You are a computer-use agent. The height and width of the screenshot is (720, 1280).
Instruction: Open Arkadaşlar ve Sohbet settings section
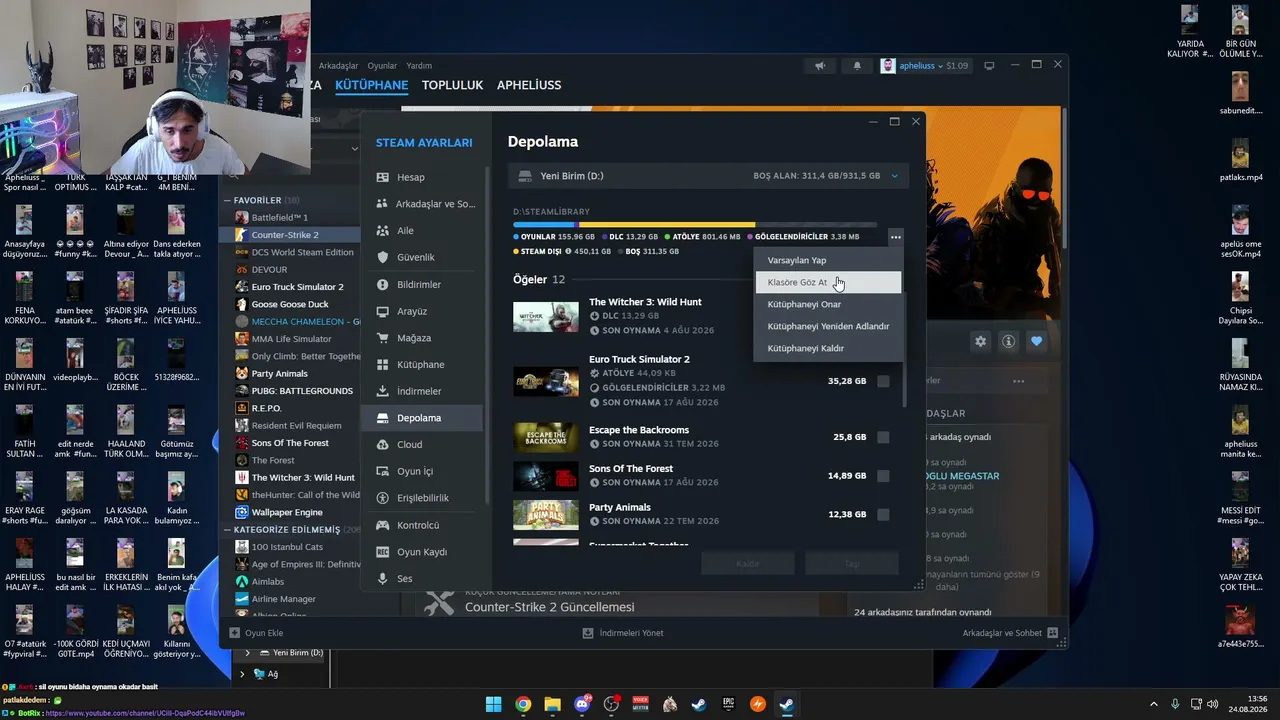[x=422, y=204]
